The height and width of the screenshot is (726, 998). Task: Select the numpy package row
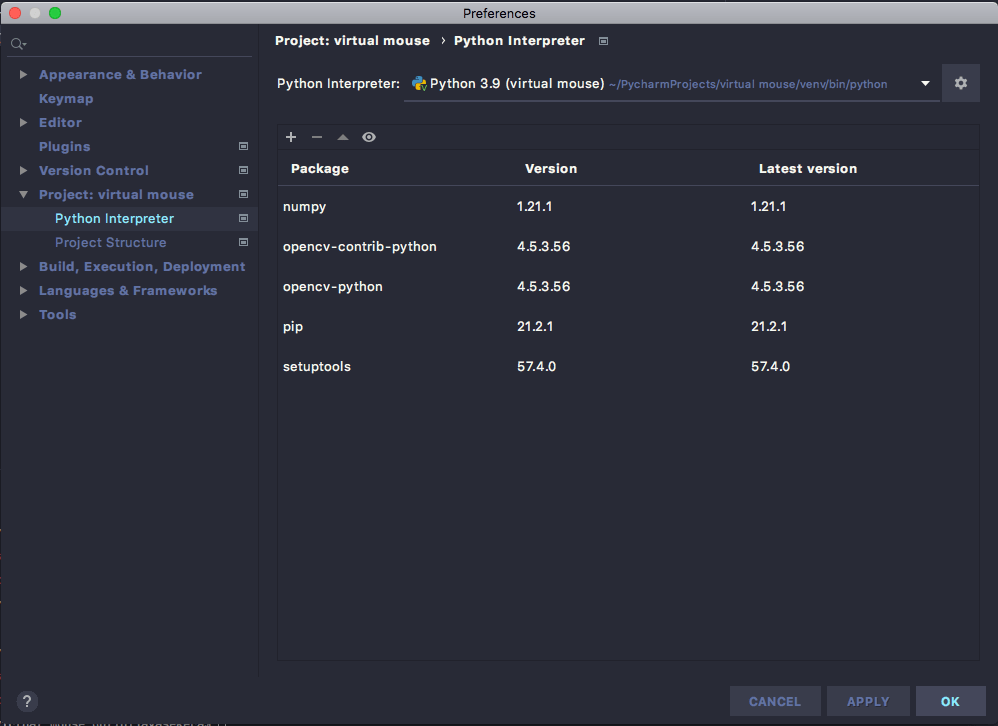pos(628,206)
